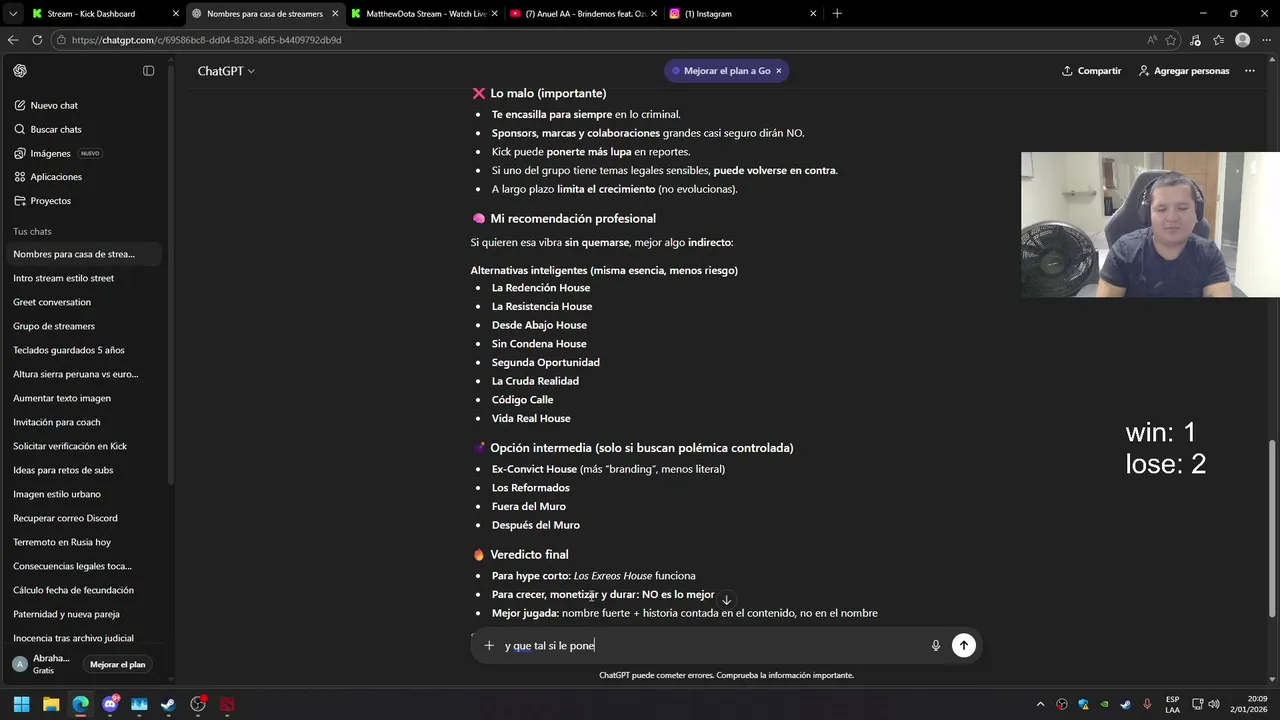Open Aplicaciones in the sidebar

click(x=56, y=177)
